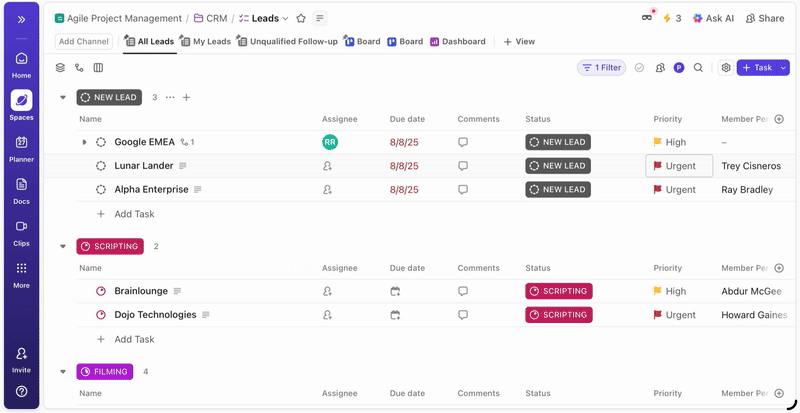This screenshot has width=800, height=413.
Task: Click the subtasks icon in toolbar
Action: (79, 68)
